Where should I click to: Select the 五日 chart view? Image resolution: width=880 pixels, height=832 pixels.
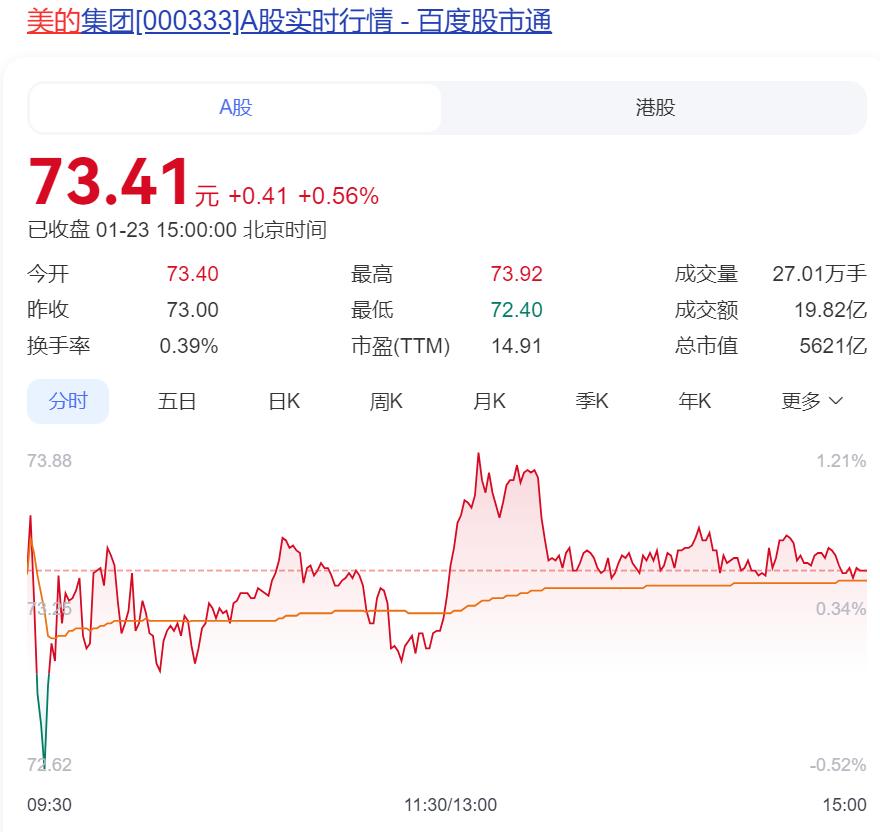pyautogui.click(x=177, y=401)
